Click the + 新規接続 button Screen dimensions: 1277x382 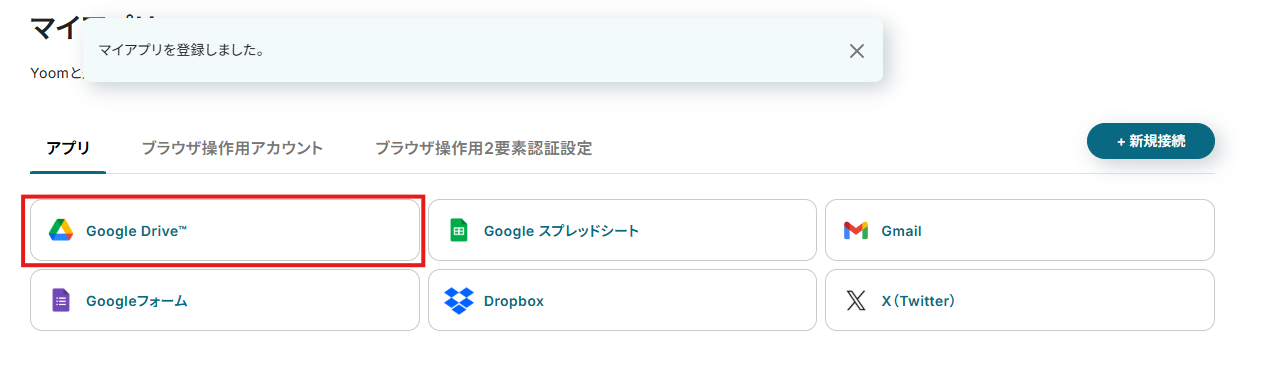coord(1151,141)
